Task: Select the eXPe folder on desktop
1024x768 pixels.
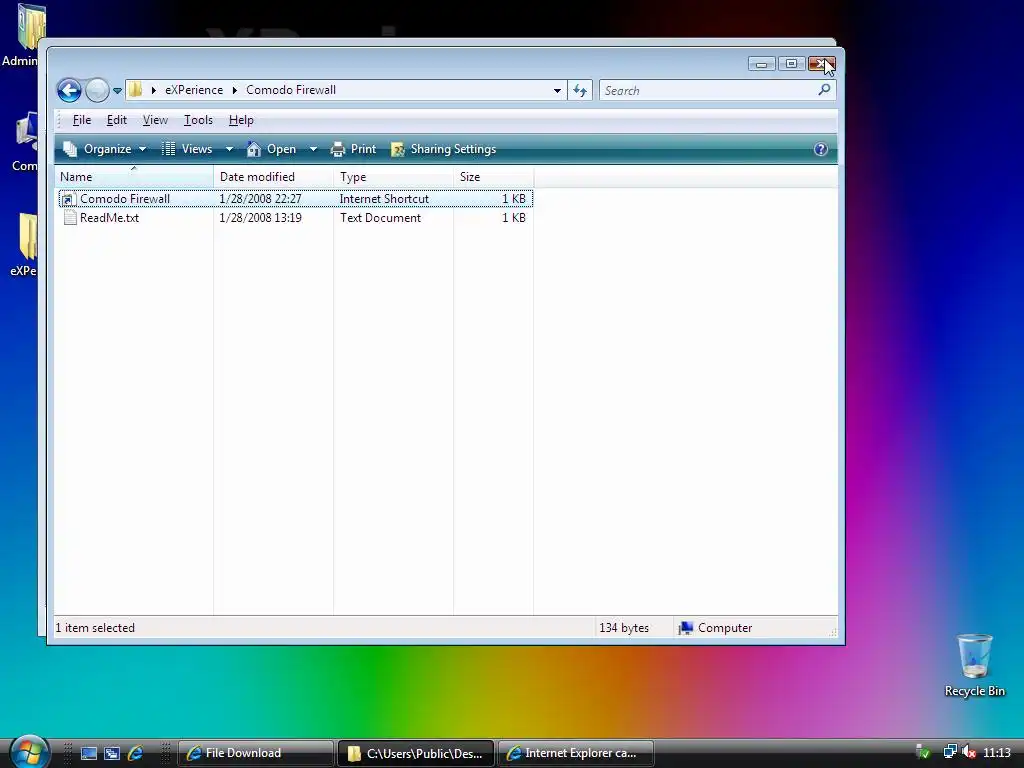Action: tap(24, 245)
